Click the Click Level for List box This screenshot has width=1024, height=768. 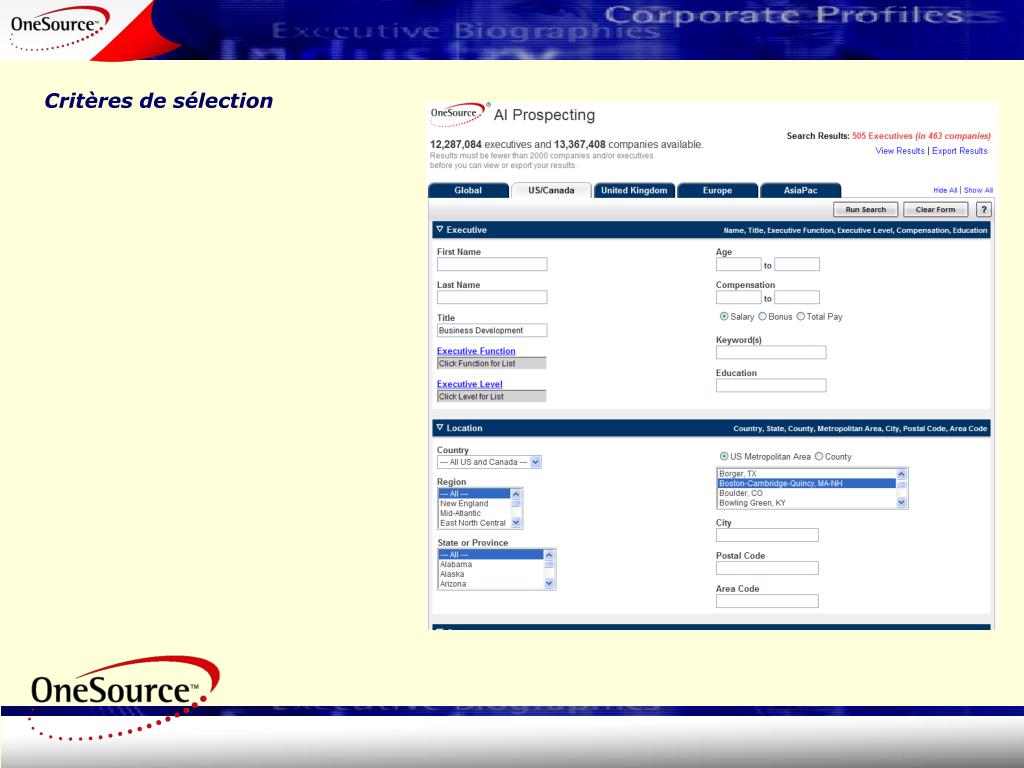tap(491, 396)
